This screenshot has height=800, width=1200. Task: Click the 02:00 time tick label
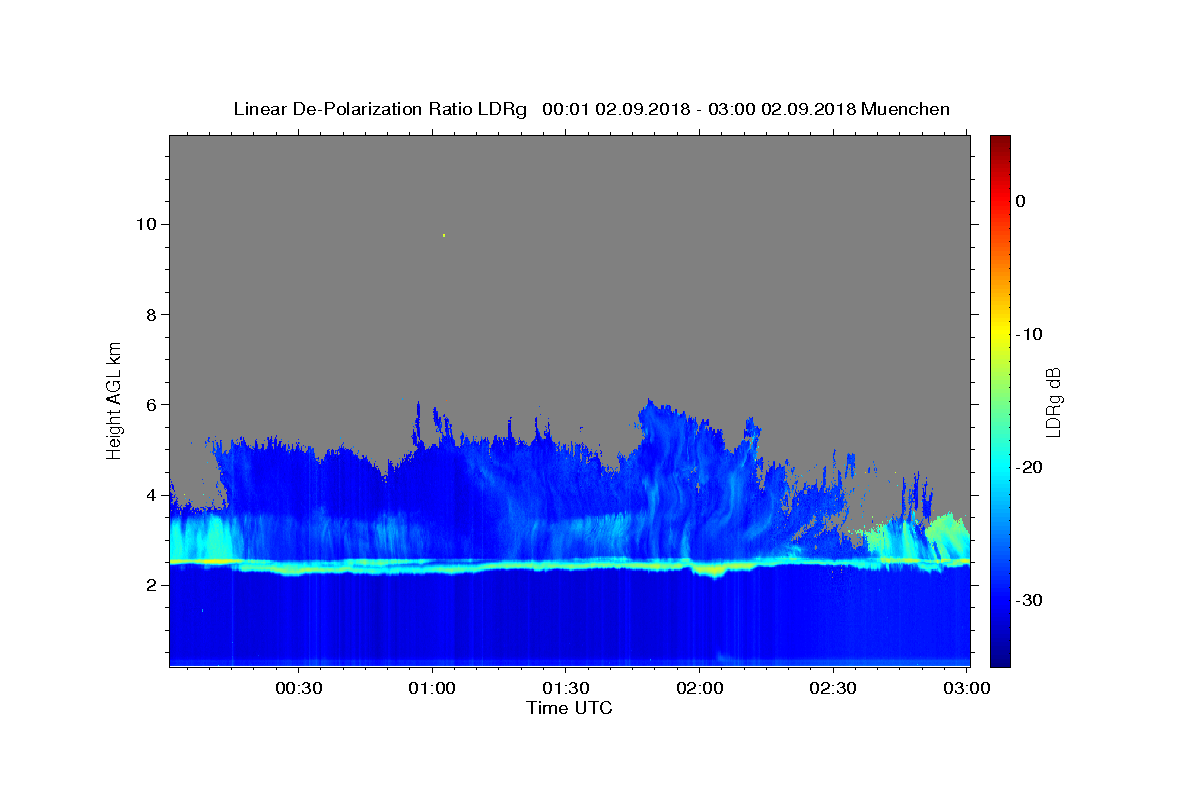[x=699, y=689]
